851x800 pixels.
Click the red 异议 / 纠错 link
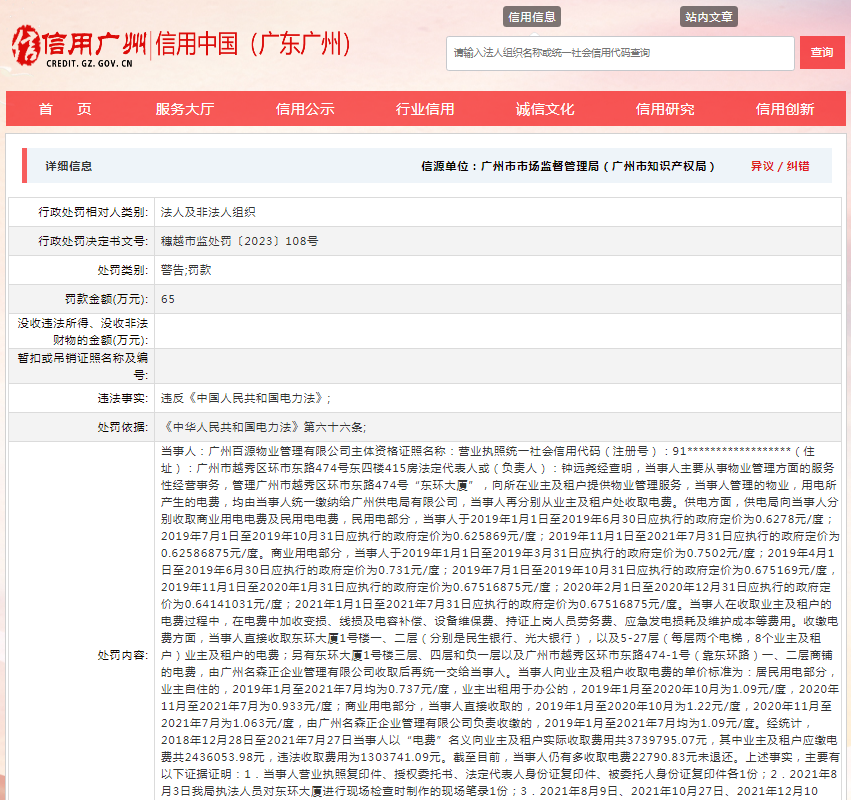point(780,166)
